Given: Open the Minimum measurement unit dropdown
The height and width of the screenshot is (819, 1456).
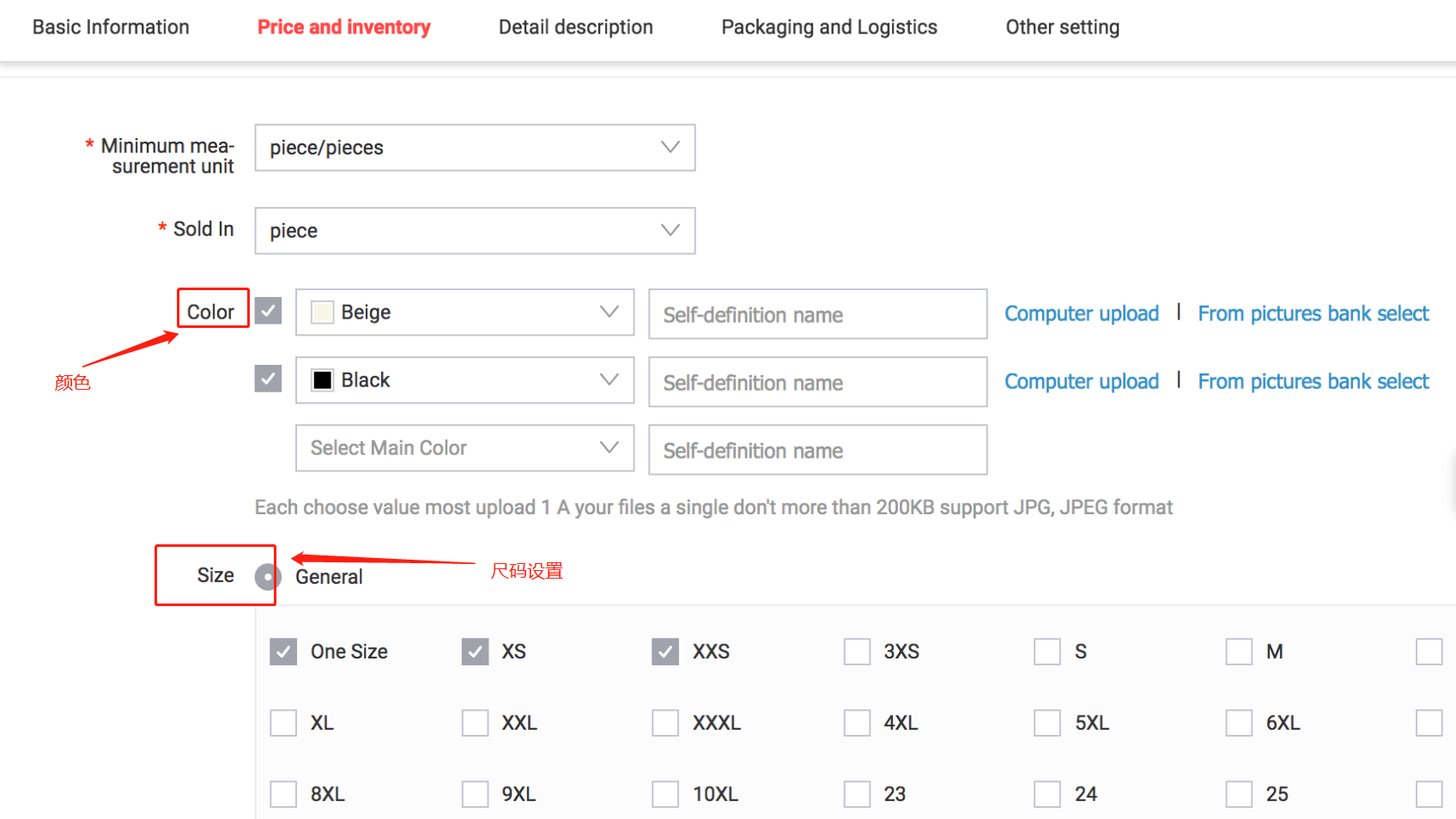Looking at the screenshot, I should 475,148.
